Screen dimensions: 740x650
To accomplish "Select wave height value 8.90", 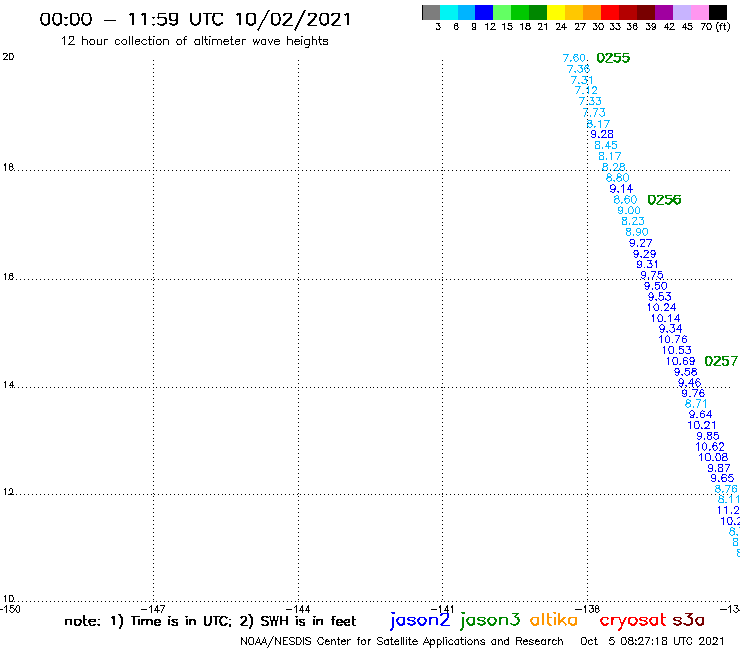I will click(637, 232).
